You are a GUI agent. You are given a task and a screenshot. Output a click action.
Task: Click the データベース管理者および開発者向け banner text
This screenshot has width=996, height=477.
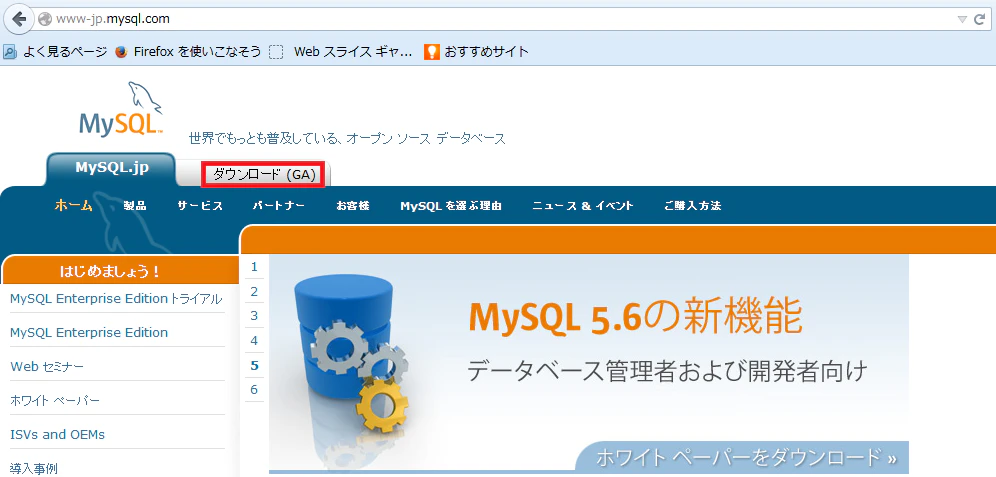668,370
